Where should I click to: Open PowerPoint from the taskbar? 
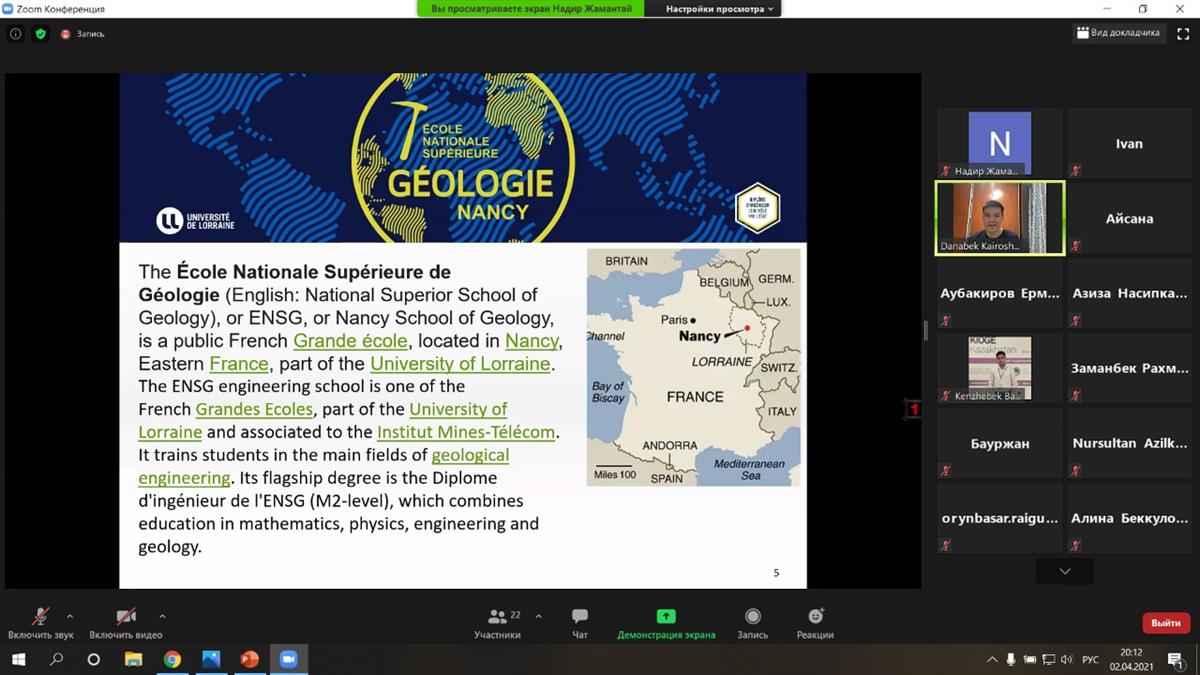pos(249,659)
